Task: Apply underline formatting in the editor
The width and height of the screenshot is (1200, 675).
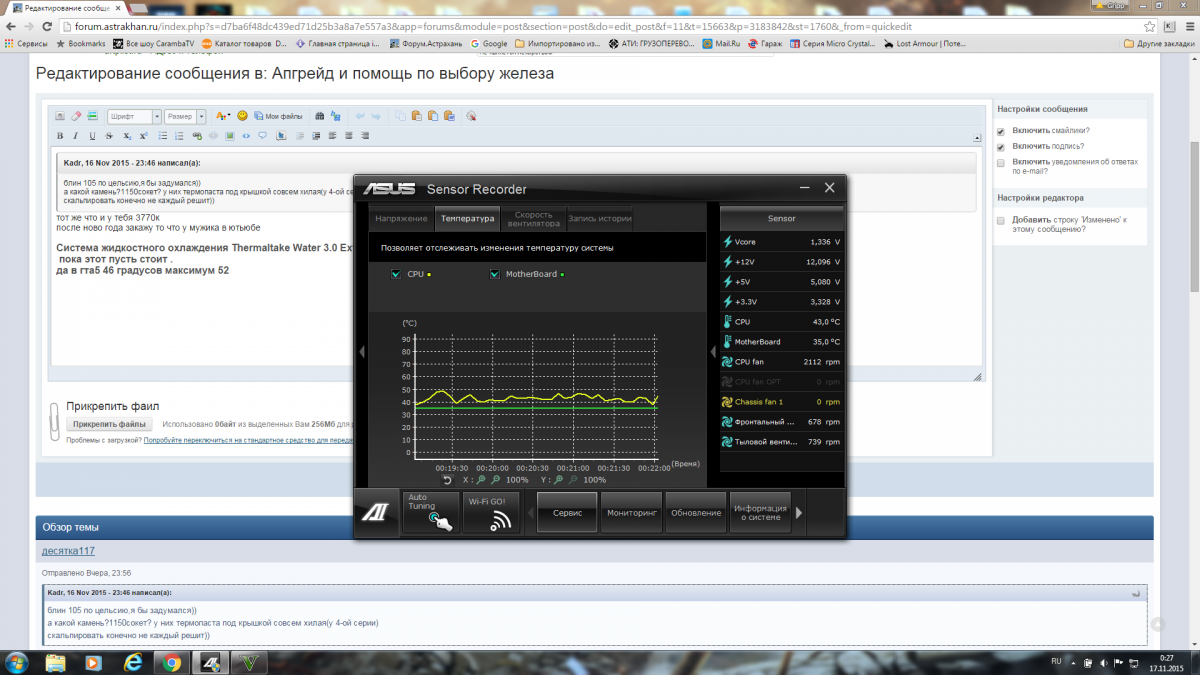Action: pos(93,135)
